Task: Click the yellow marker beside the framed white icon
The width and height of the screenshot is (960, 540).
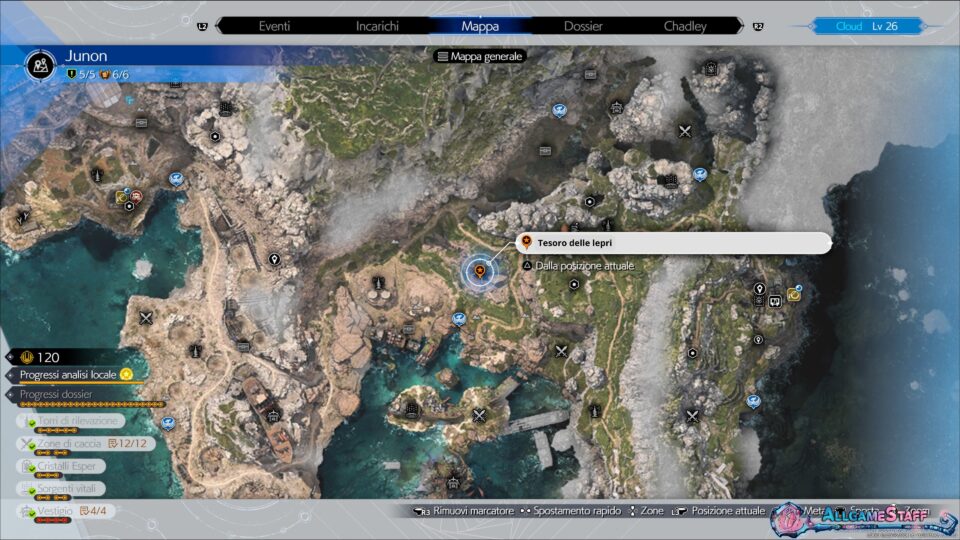Action: click(794, 294)
